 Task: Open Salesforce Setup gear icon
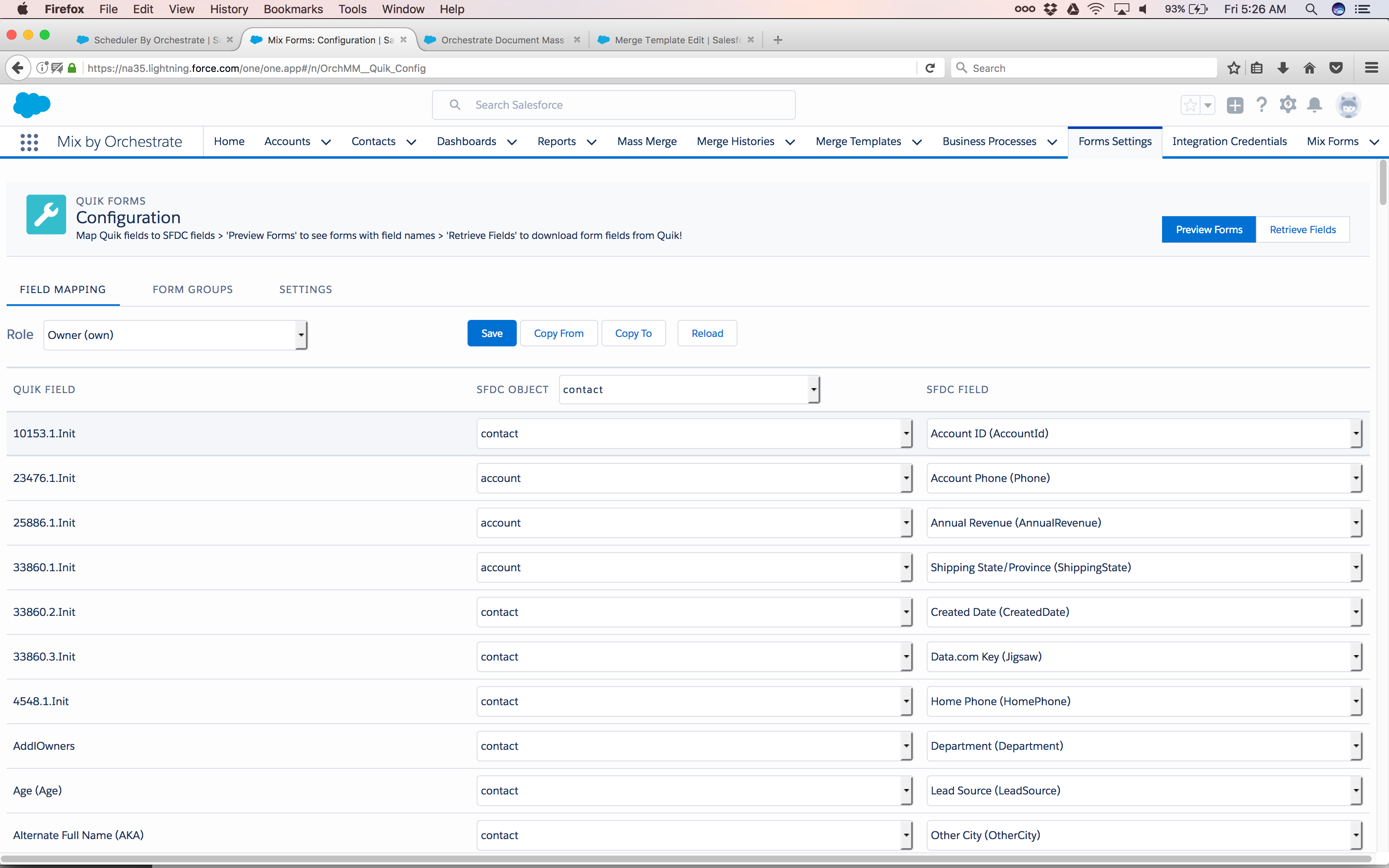[x=1288, y=105]
